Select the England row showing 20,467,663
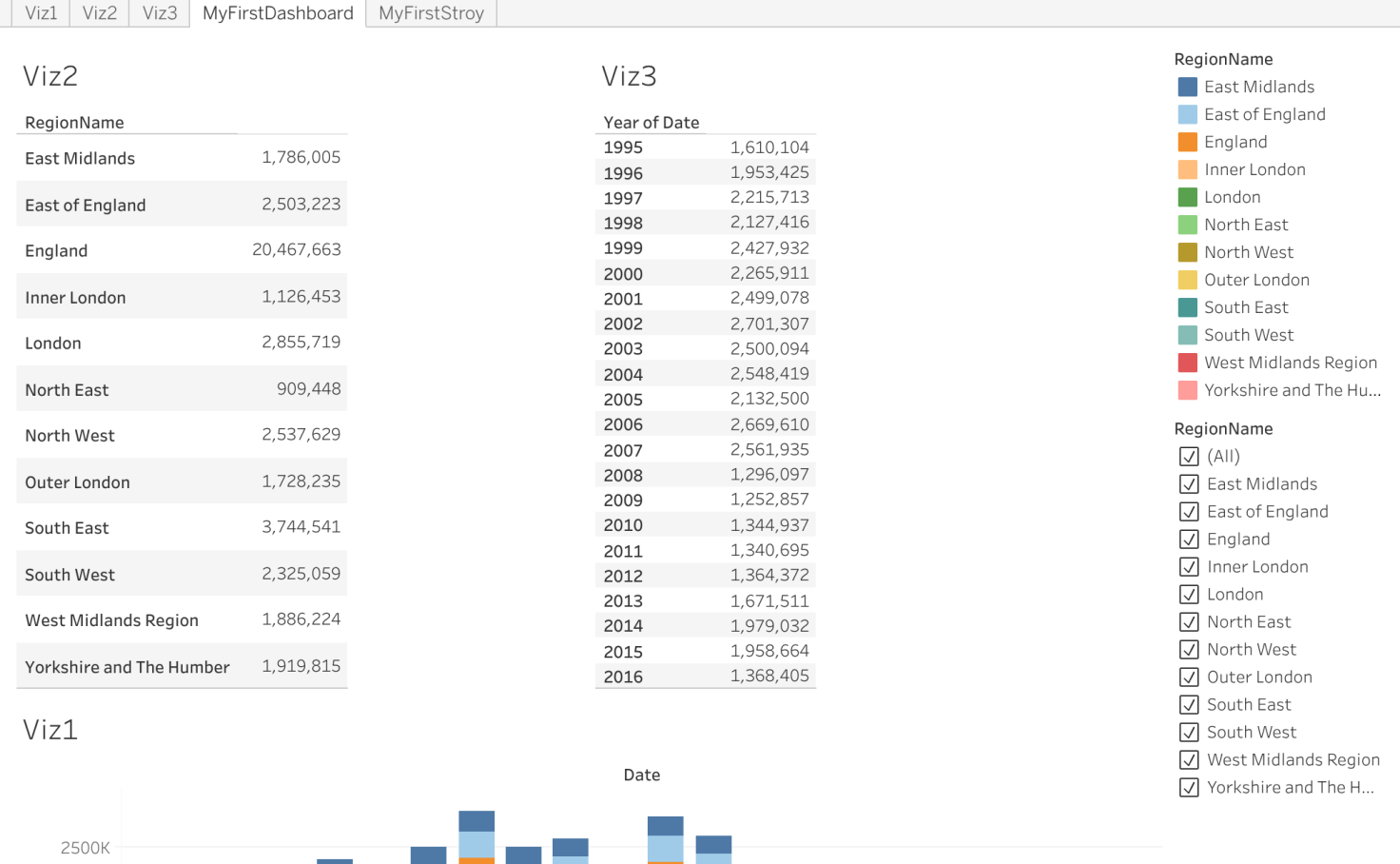 (181, 250)
